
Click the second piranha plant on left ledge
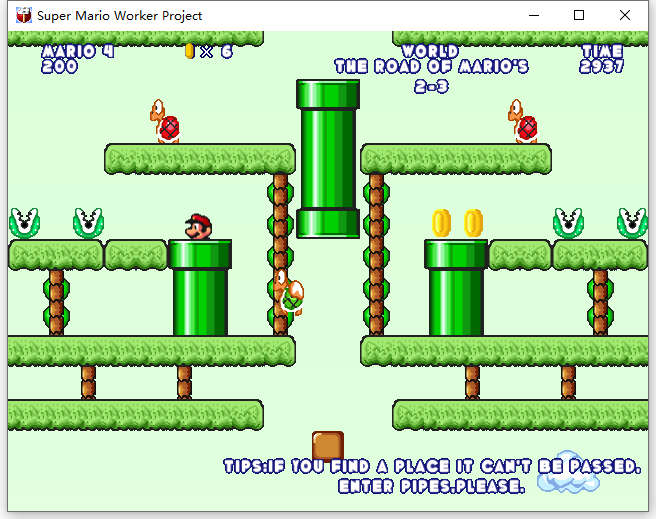point(88,223)
